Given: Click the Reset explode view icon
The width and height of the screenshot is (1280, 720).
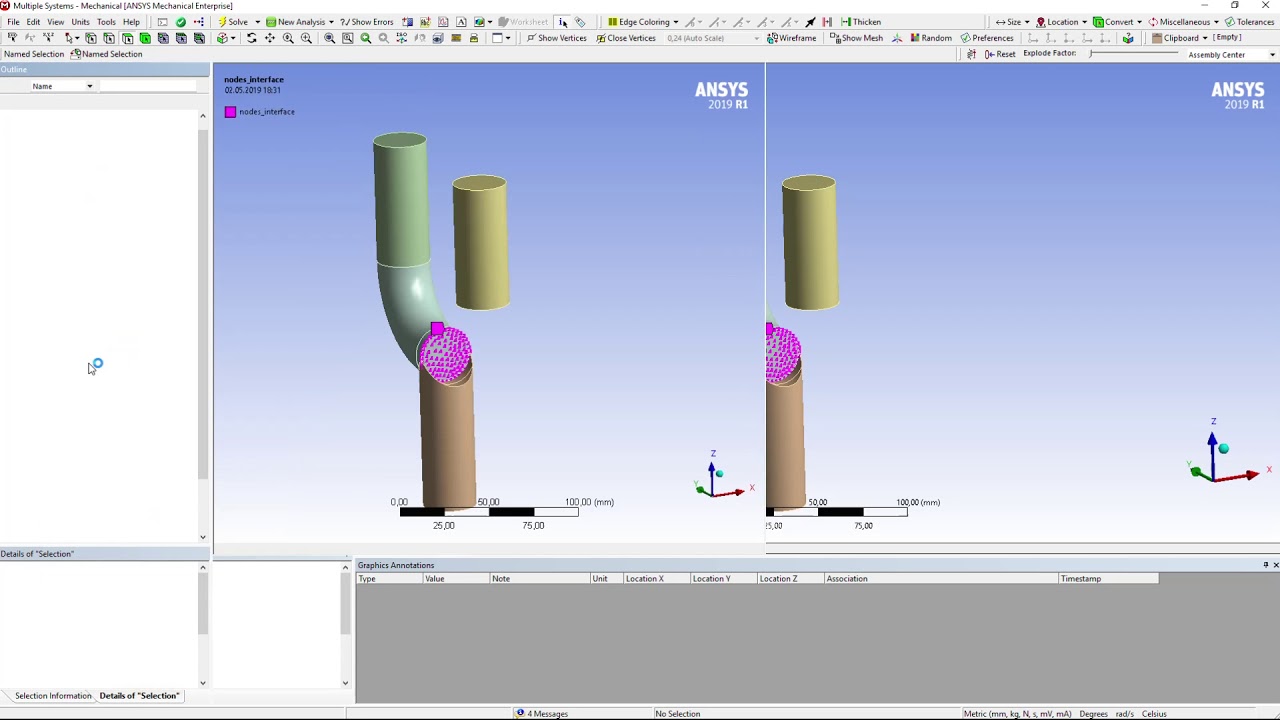Looking at the screenshot, I should tap(989, 54).
